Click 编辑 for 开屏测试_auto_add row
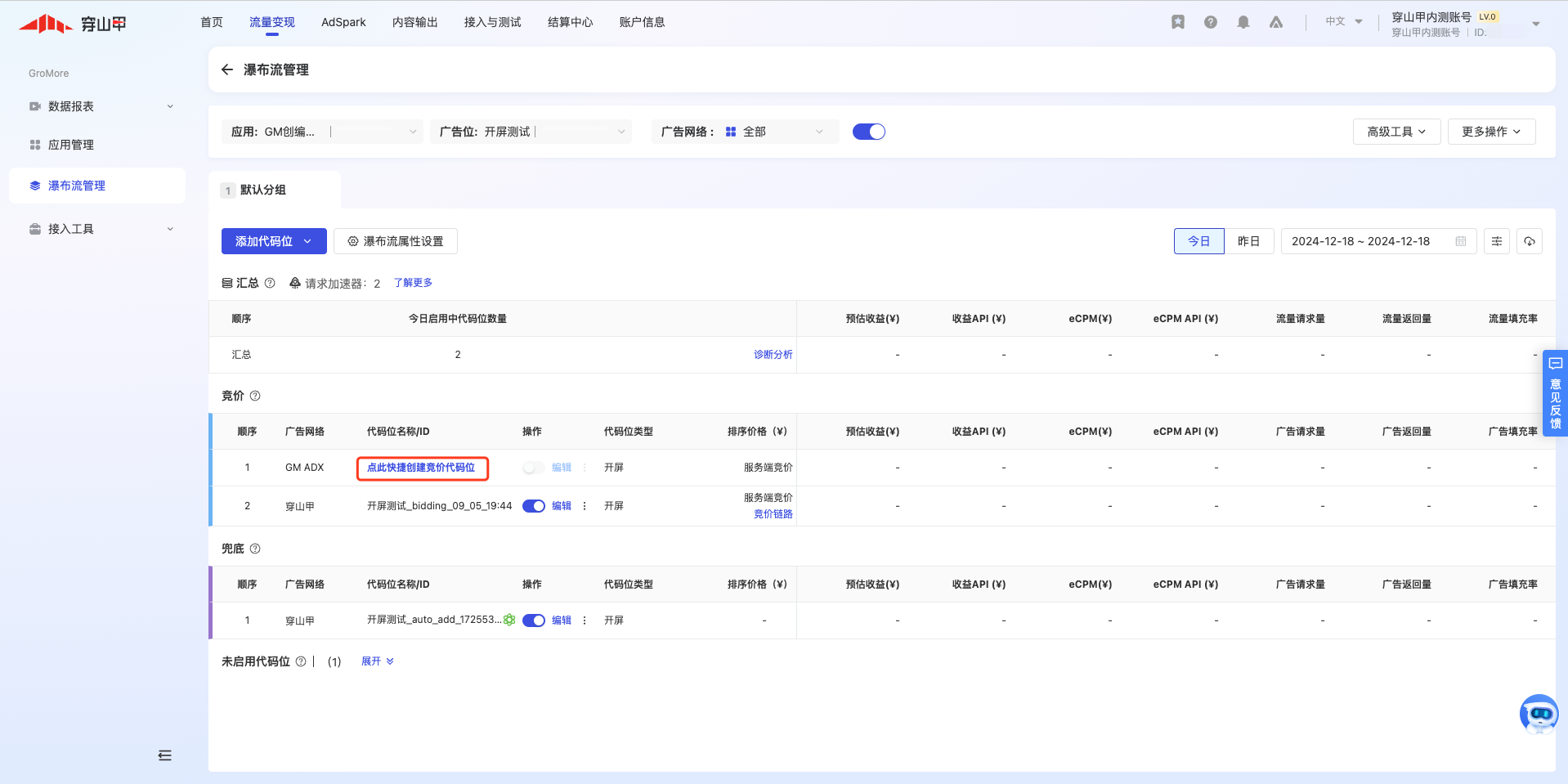The height and width of the screenshot is (784, 1568). click(x=562, y=620)
